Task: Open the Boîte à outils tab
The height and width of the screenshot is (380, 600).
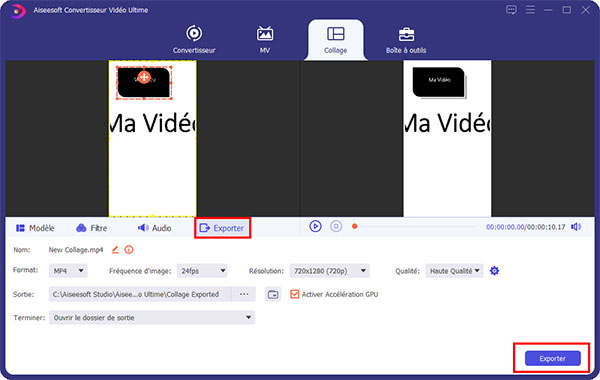Action: pos(406,39)
